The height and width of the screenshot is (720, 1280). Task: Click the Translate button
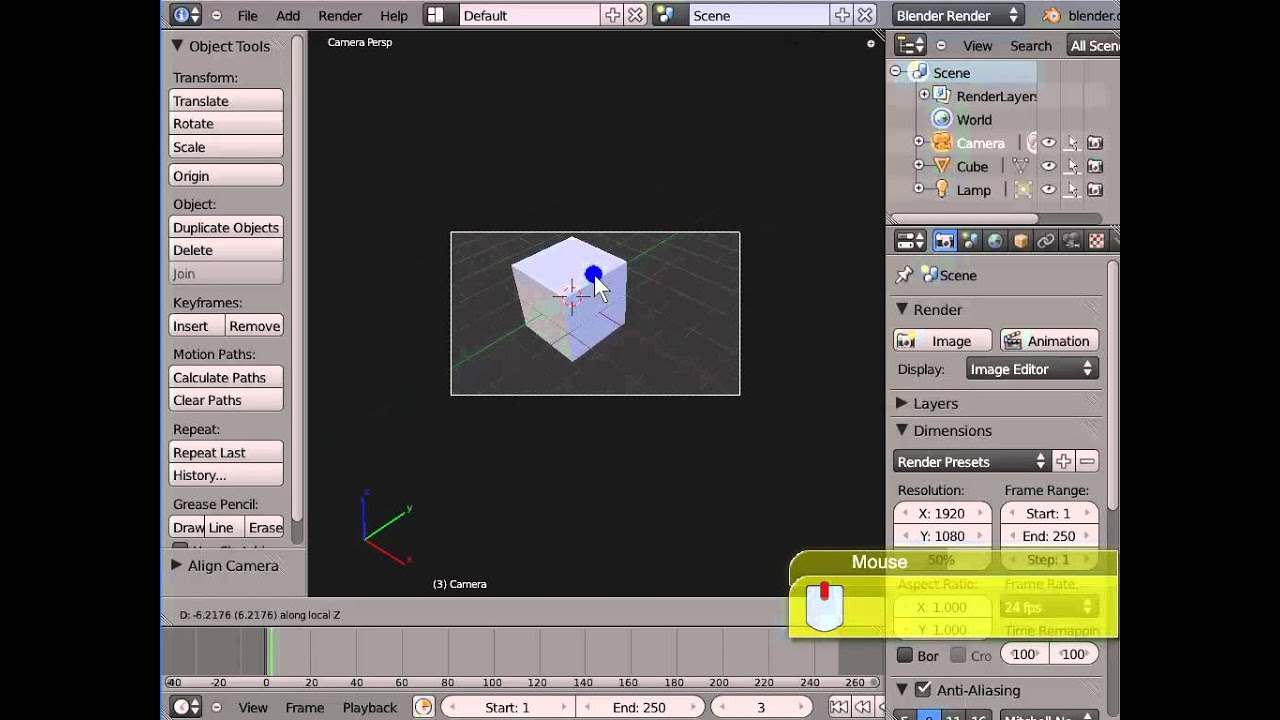[226, 100]
